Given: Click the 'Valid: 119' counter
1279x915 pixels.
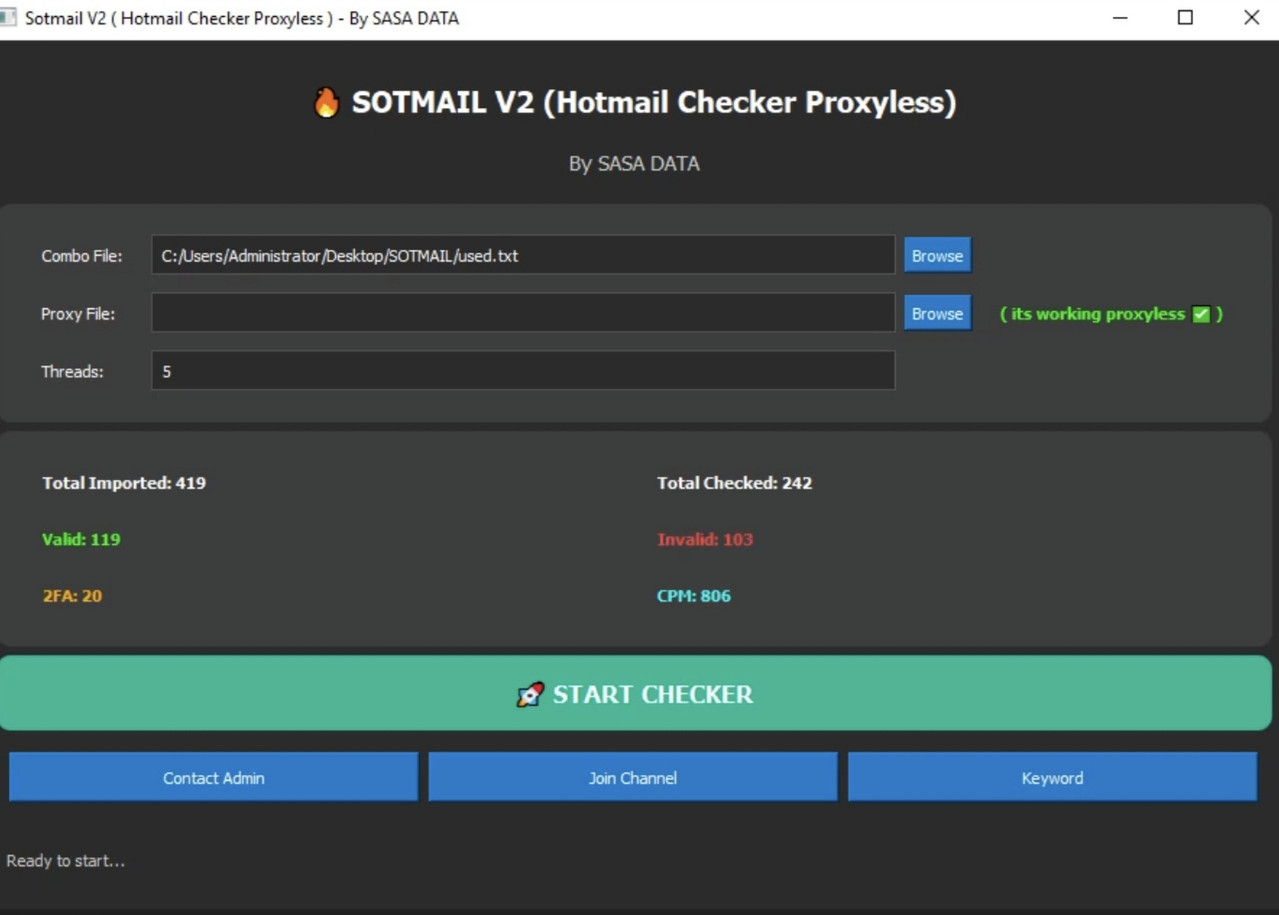Looking at the screenshot, I should coord(81,539).
